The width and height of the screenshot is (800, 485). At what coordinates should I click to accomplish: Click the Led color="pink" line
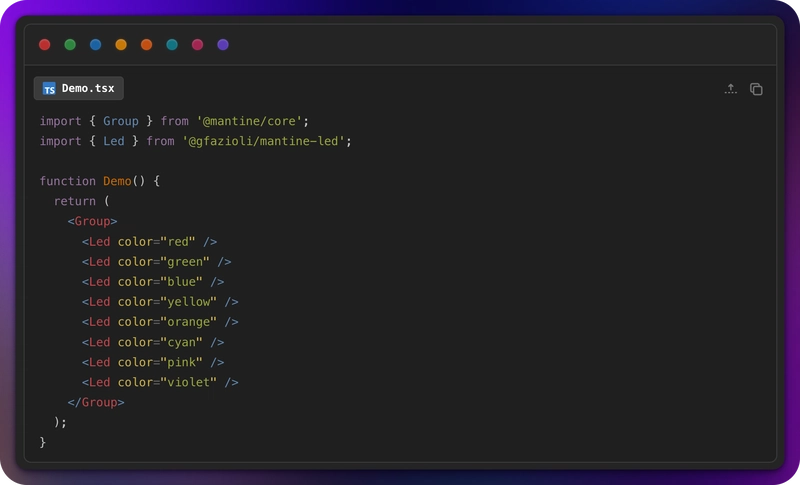tap(153, 362)
